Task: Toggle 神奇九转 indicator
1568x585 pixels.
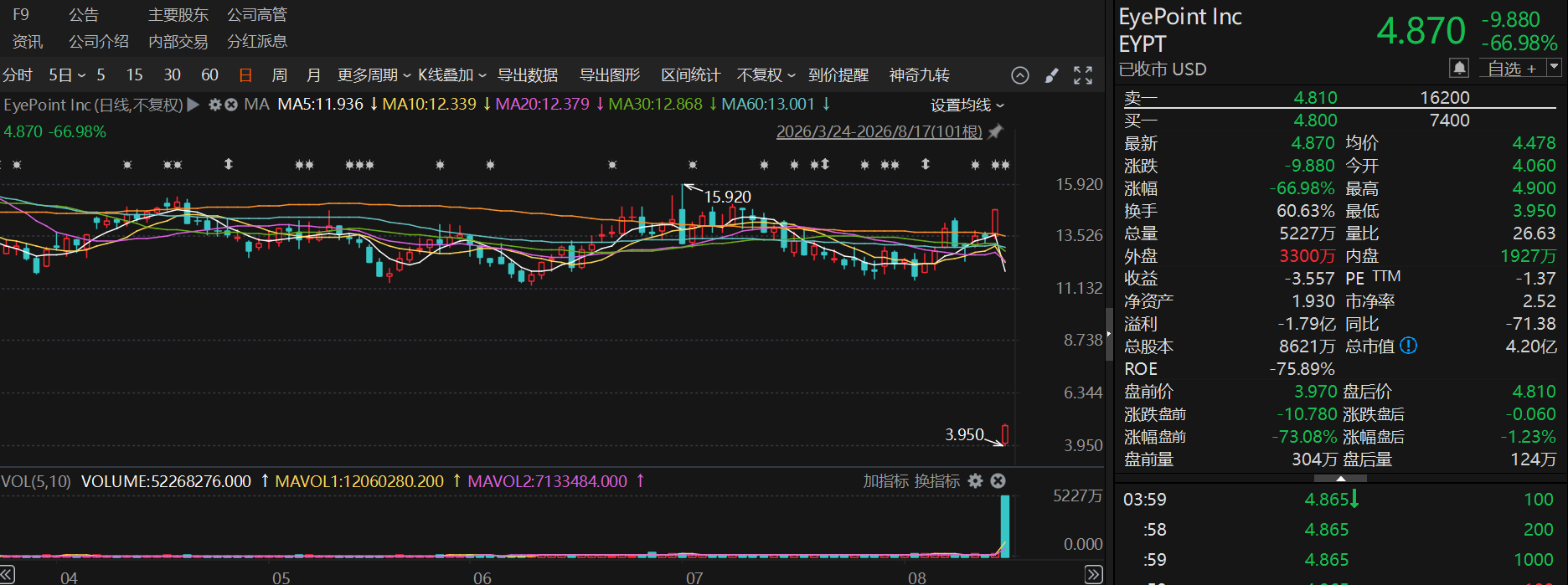Action: pos(920,75)
